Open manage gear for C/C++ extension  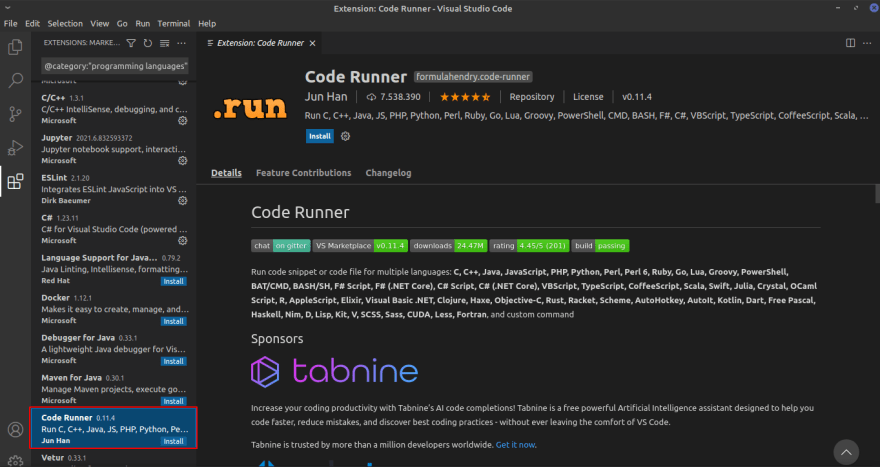point(182,121)
